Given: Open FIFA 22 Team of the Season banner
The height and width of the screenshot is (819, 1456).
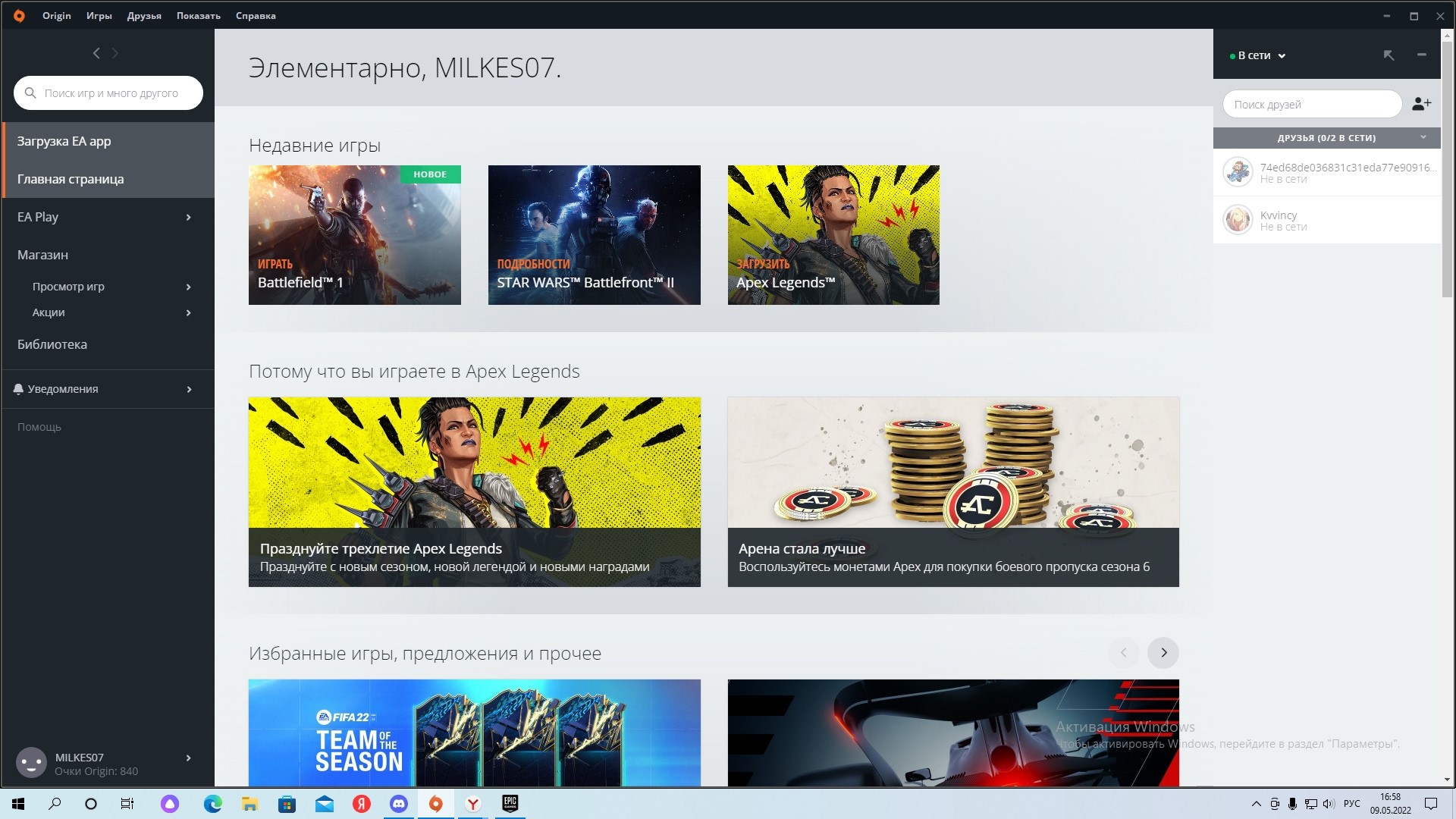Looking at the screenshot, I should (x=474, y=733).
